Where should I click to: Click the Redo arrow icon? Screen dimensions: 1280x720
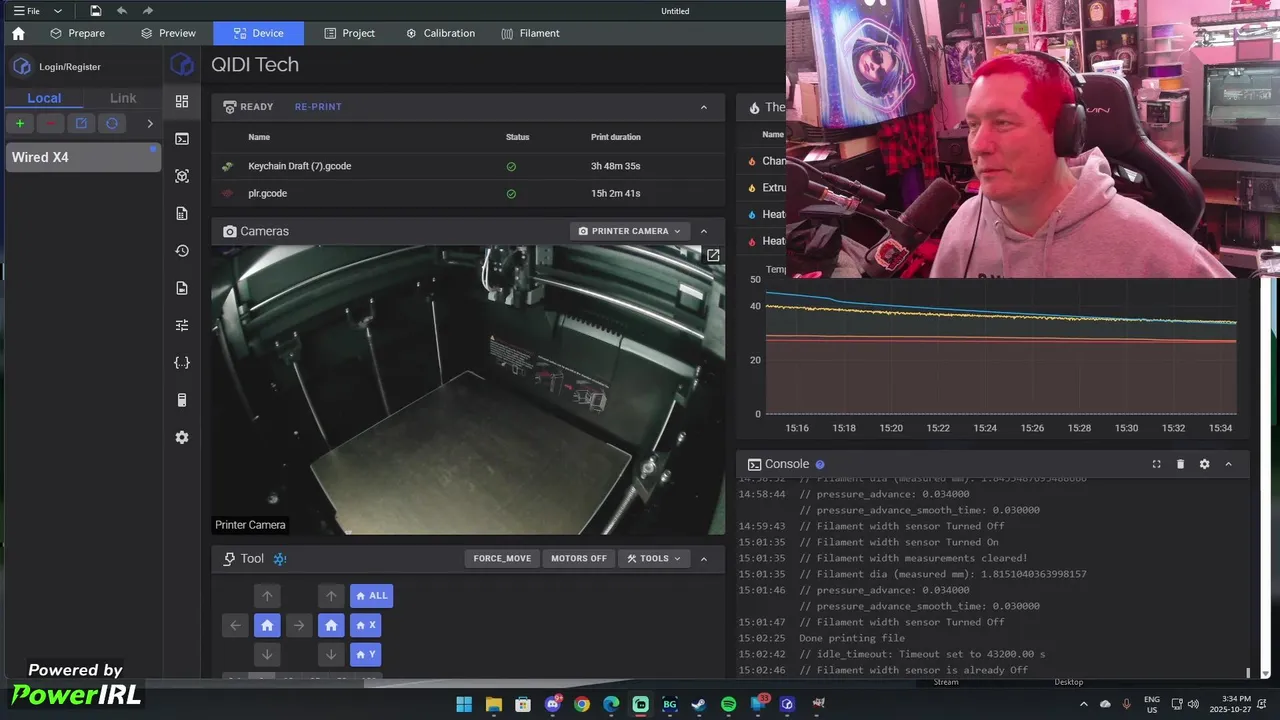[x=148, y=11]
